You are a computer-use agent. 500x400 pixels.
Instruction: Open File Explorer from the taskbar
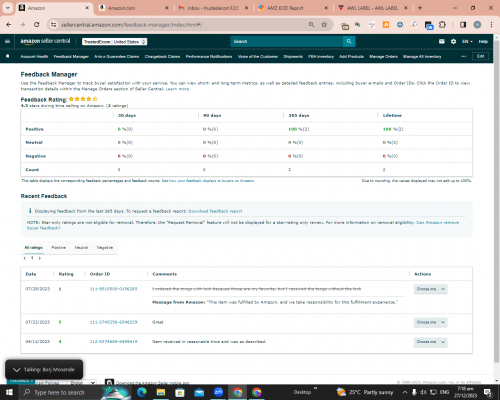coord(161,392)
